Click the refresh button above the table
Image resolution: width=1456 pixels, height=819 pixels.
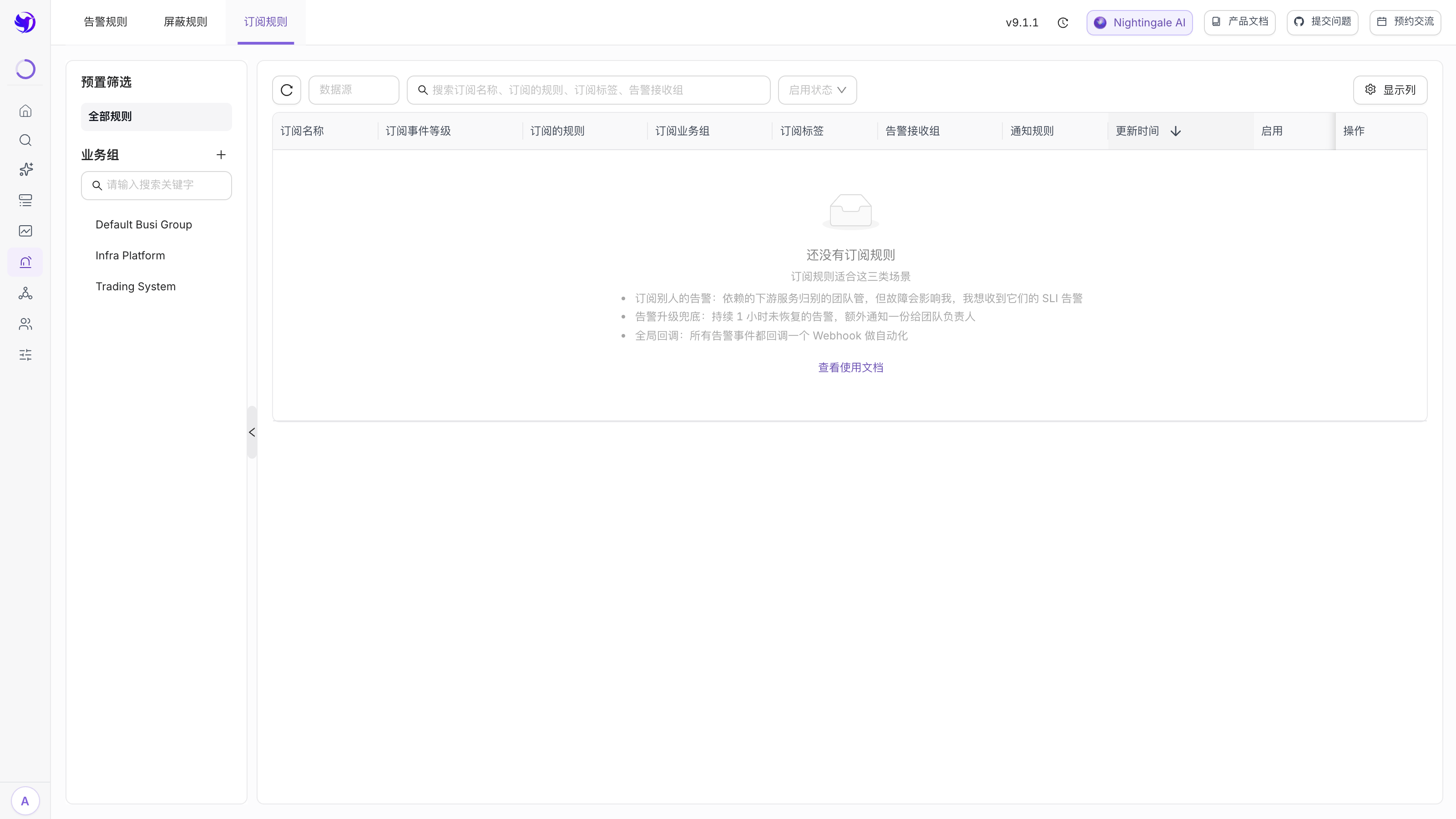coord(287,90)
